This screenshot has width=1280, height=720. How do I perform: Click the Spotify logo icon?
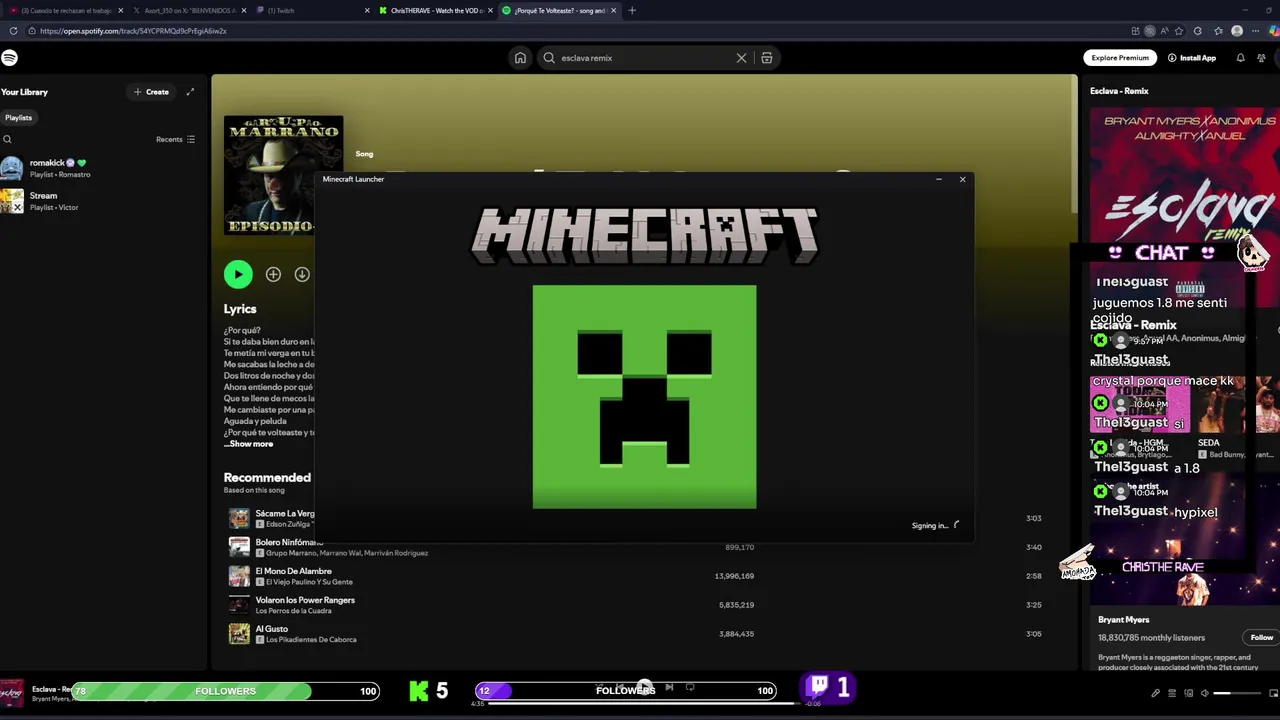(9, 58)
